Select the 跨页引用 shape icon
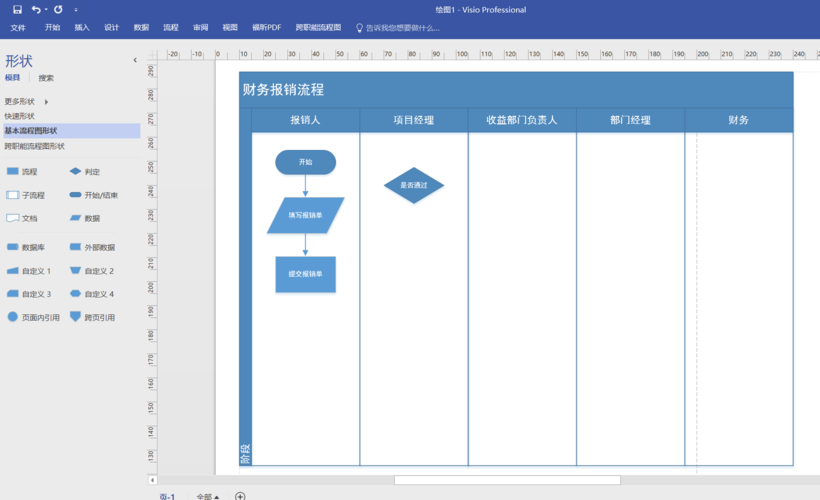The width and height of the screenshot is (820, 500). coord(75,316)
